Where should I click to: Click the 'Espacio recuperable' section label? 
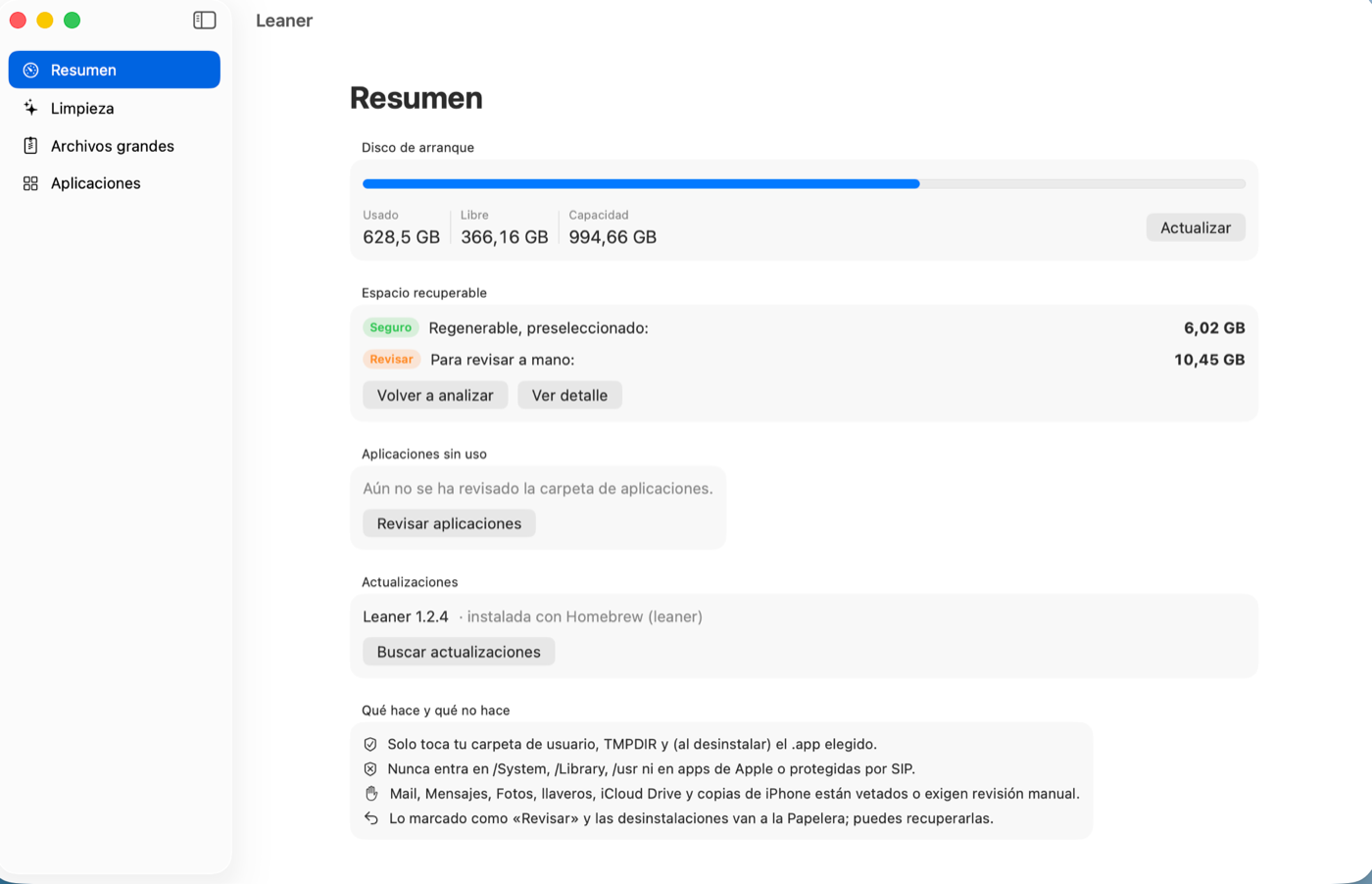(424, 293)
